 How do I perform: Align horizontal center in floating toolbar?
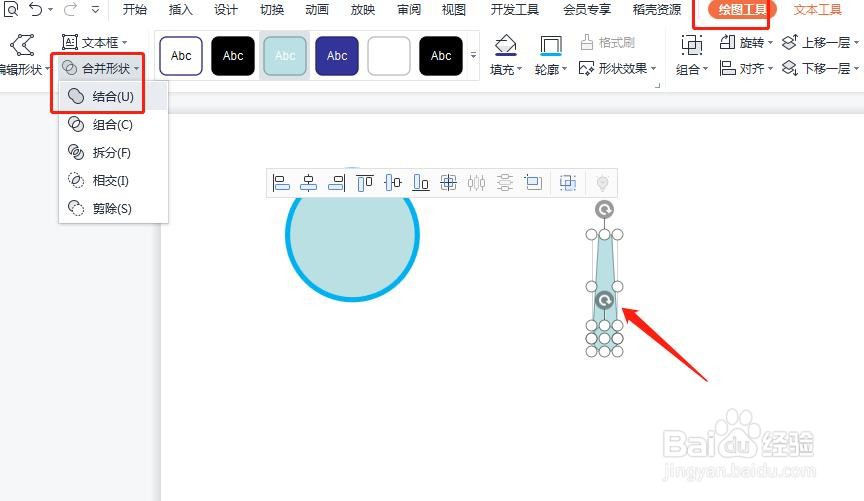tap(309, 182)
